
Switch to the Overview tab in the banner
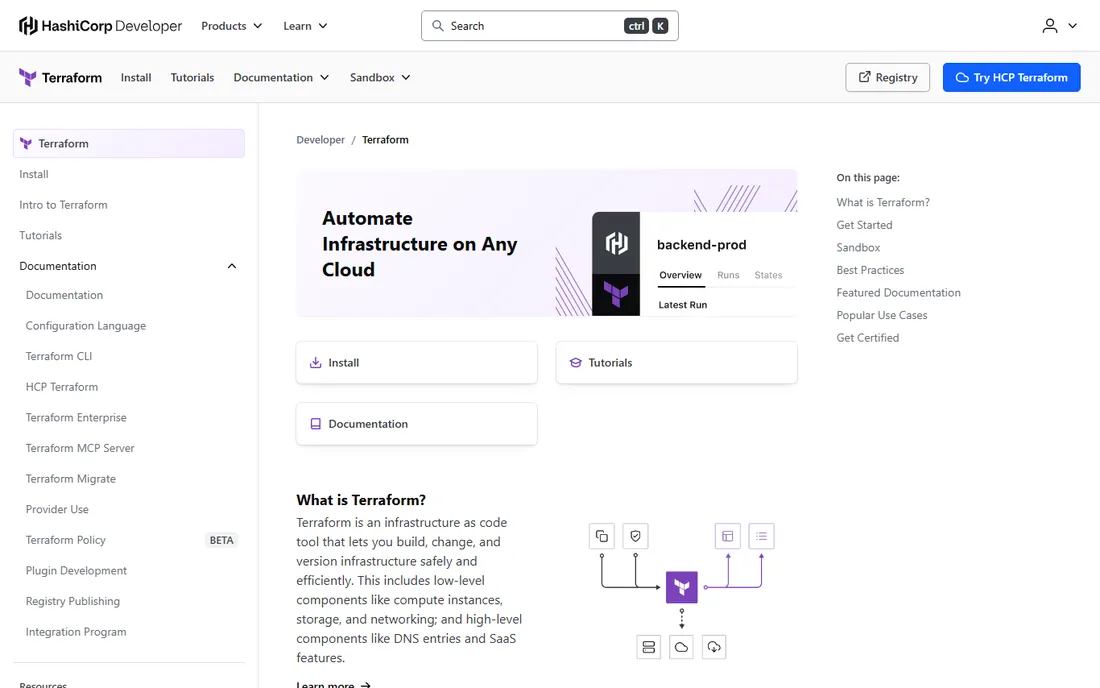coord(680,275)
